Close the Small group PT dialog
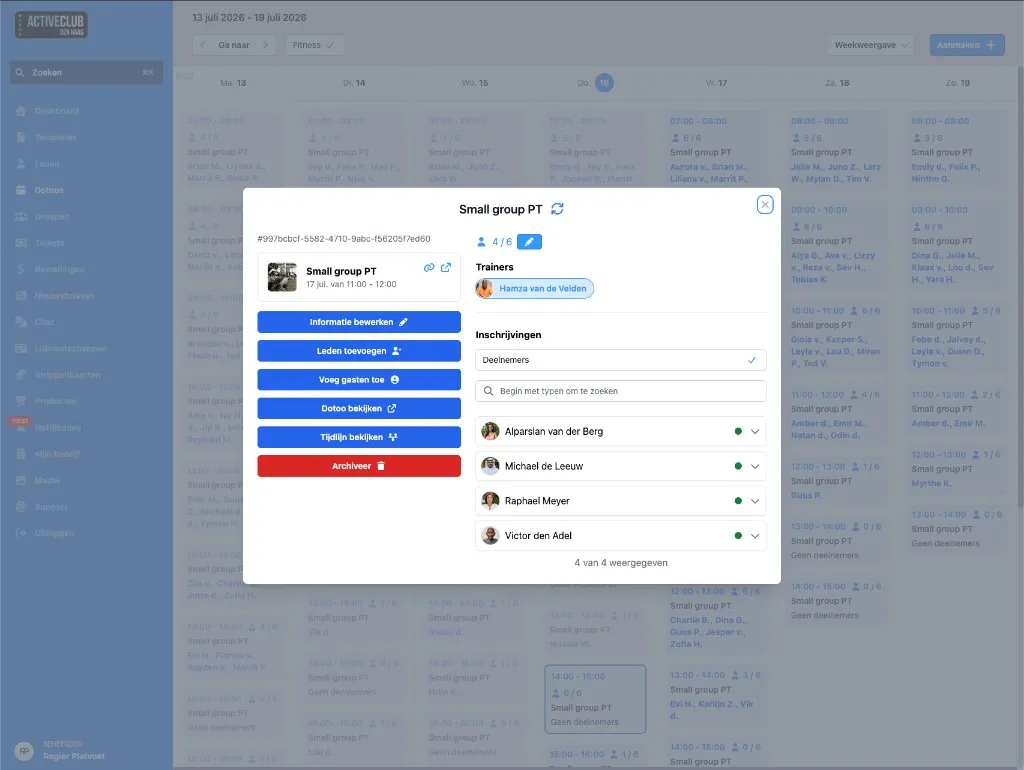The width and height of the screenshot is (1024, 770). [x=765, y=204]
